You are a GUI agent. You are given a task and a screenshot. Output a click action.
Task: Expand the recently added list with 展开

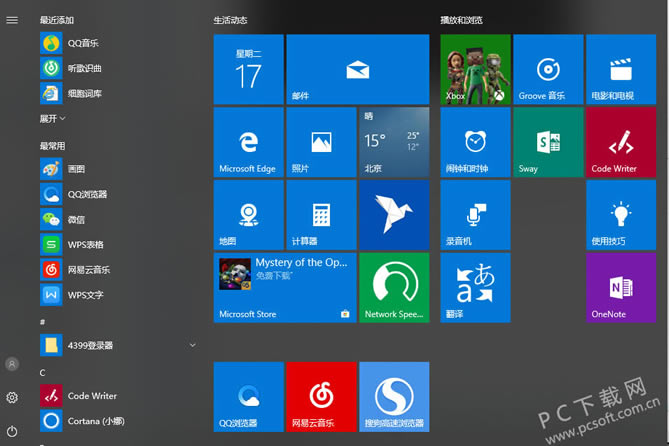click(52, 119)
